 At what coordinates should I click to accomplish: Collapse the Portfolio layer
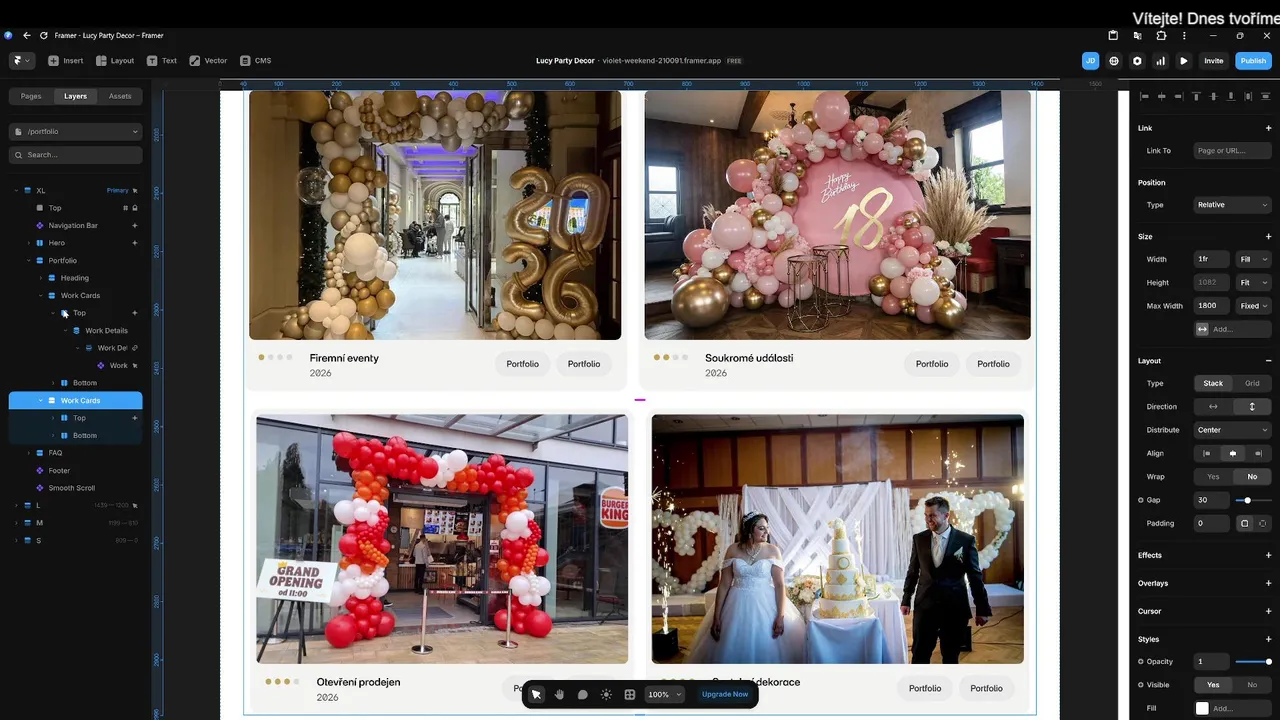coord(28,260)
